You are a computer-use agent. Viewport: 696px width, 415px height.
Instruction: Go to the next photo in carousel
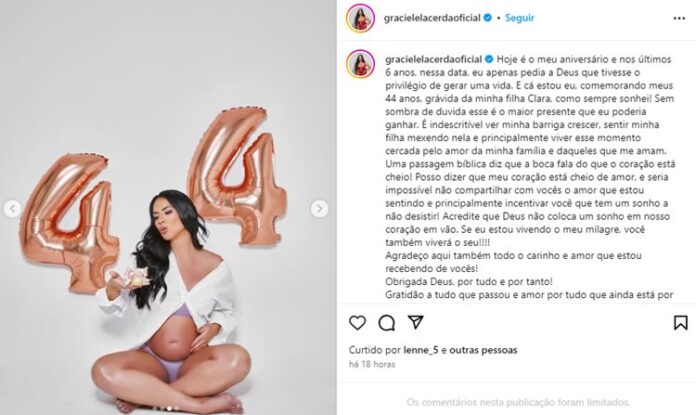click(x=319, y=209)
